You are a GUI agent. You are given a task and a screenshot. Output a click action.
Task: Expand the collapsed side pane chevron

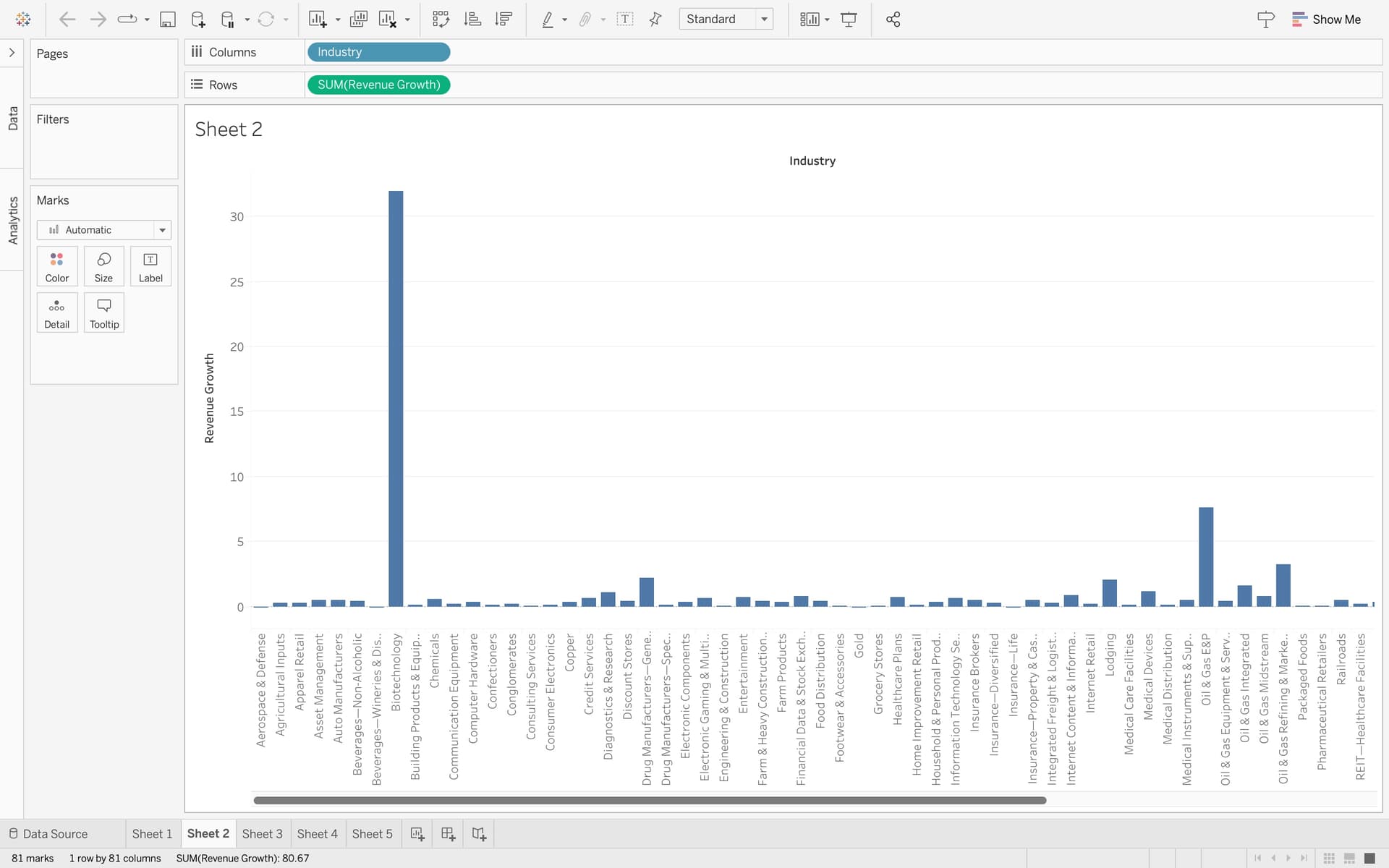tap(12, 53)
